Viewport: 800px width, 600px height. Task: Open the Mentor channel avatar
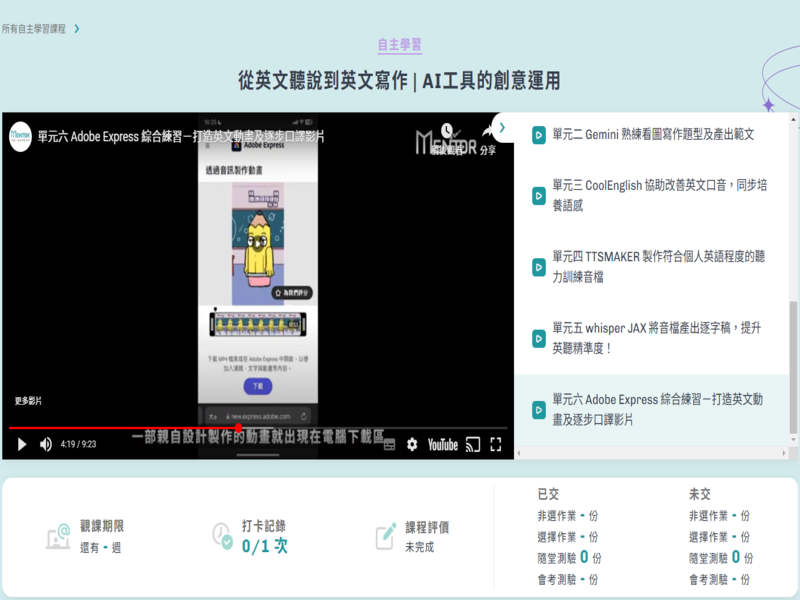(x=20, y=136)
